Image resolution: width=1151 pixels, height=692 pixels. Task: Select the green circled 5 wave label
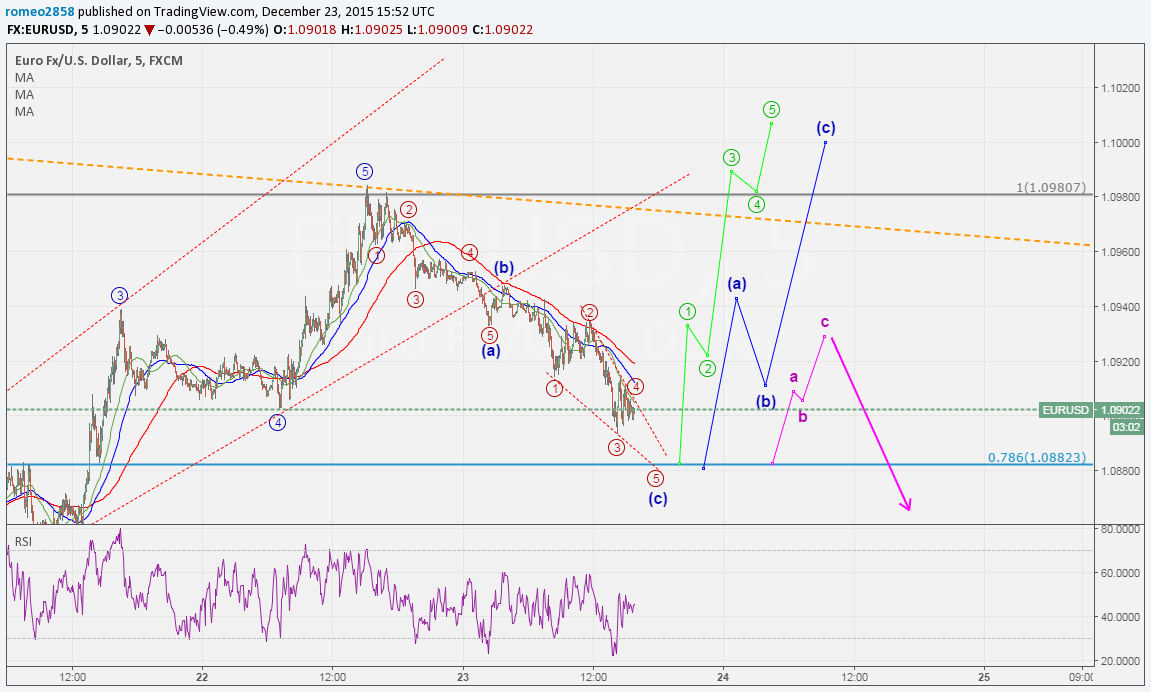click(771, 110)
